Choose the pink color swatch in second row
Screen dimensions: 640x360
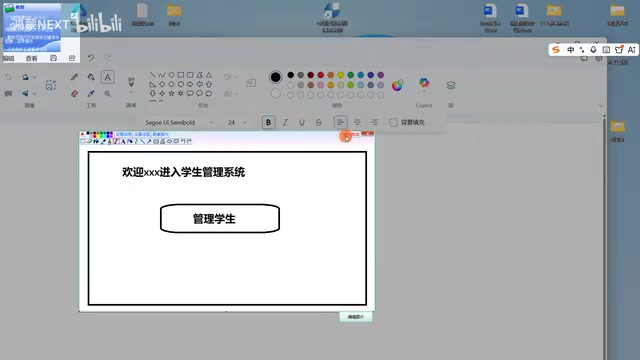(x=320, y=85)
